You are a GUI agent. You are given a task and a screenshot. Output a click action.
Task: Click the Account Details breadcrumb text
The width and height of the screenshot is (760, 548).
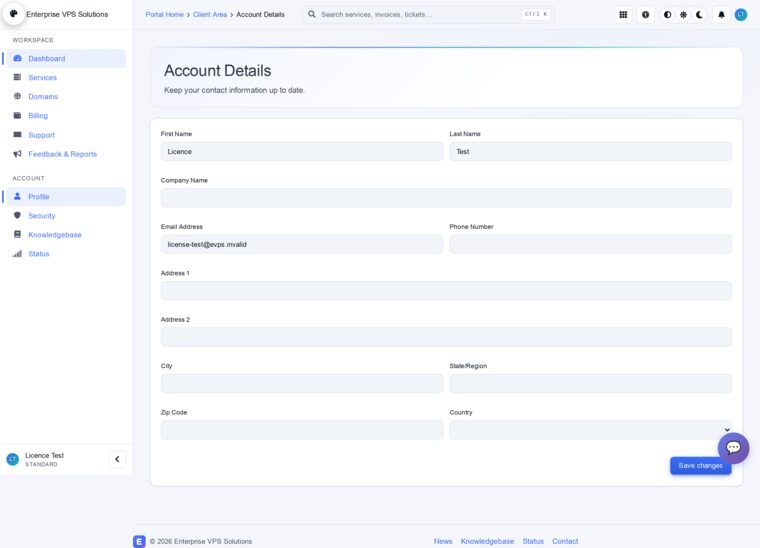click(x=260, y=15)
